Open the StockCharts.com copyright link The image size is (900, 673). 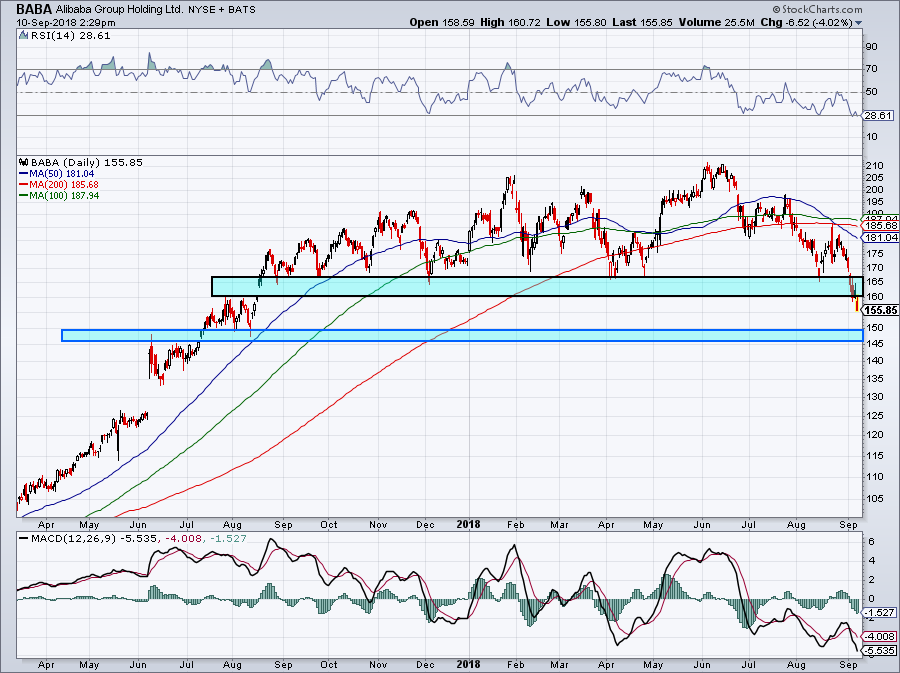[817, 9]
